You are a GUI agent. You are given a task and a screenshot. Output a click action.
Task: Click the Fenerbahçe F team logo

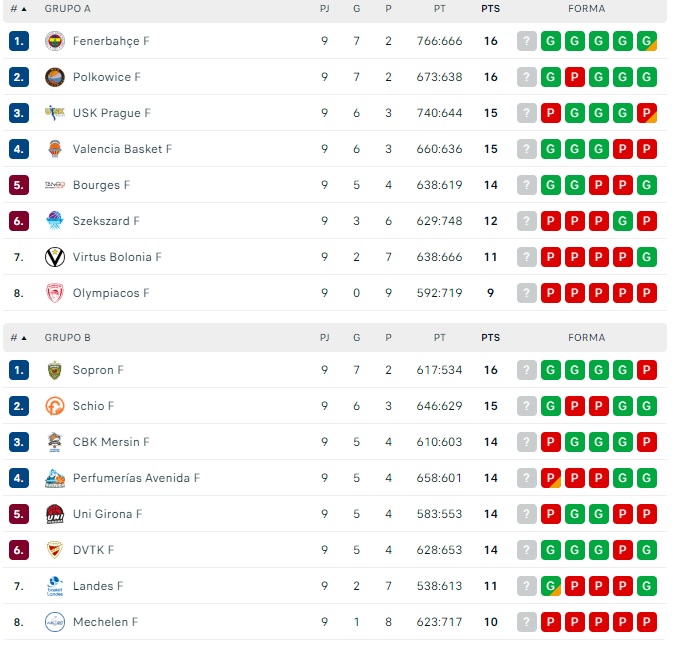55,41
